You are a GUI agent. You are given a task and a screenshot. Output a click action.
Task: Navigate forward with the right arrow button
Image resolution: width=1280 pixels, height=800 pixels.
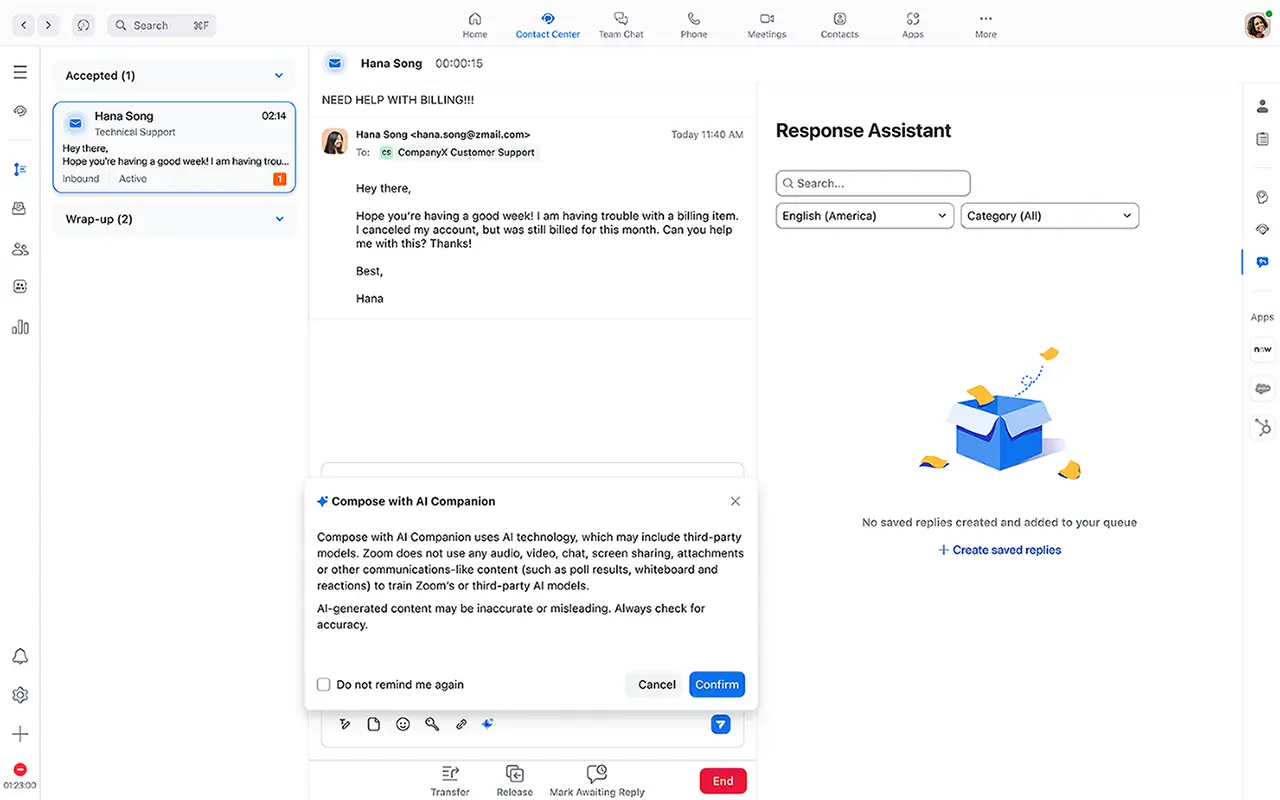pos(49,25)
